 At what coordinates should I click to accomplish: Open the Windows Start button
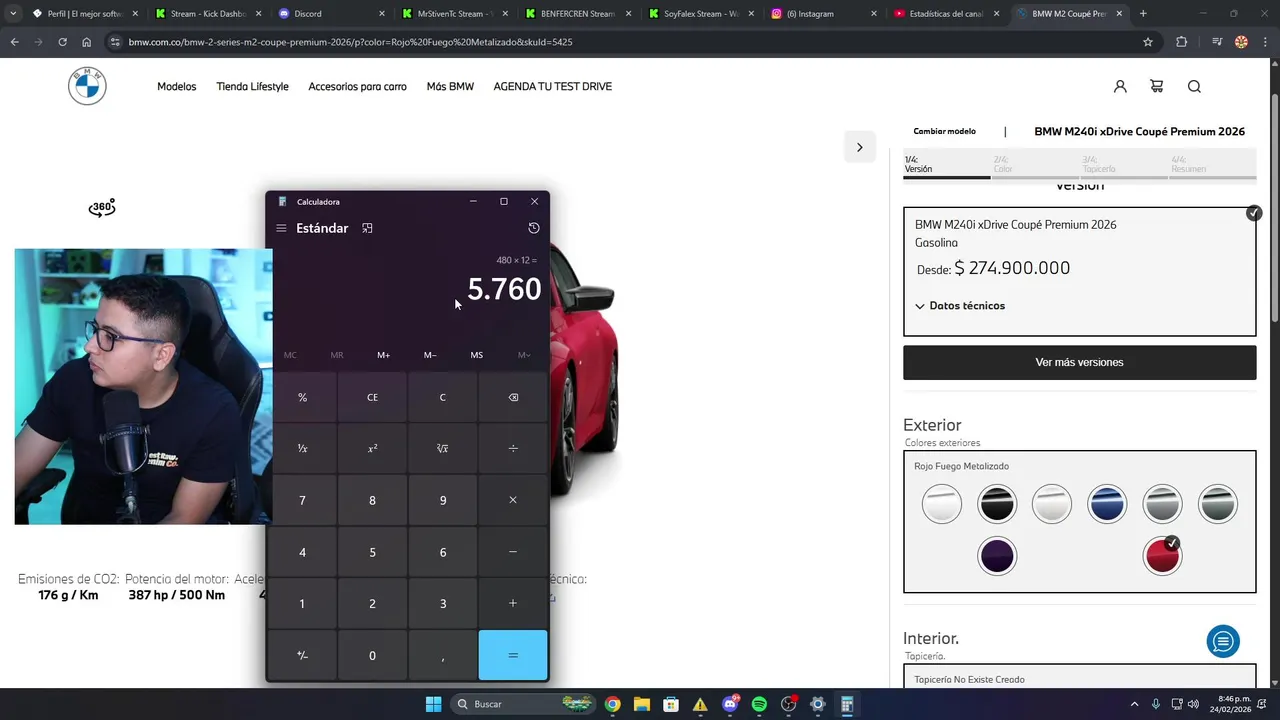tap(433, 704)
